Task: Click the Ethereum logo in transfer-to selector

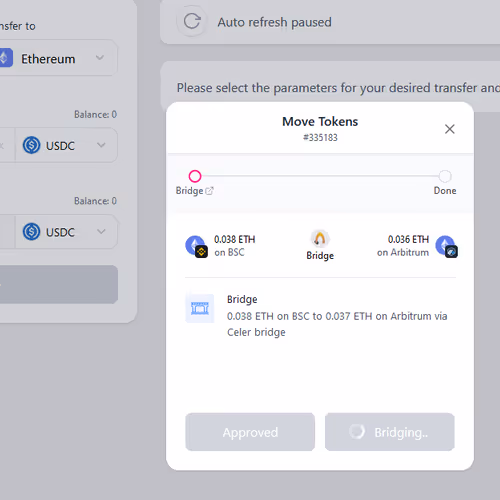Action: coord(5,58)
